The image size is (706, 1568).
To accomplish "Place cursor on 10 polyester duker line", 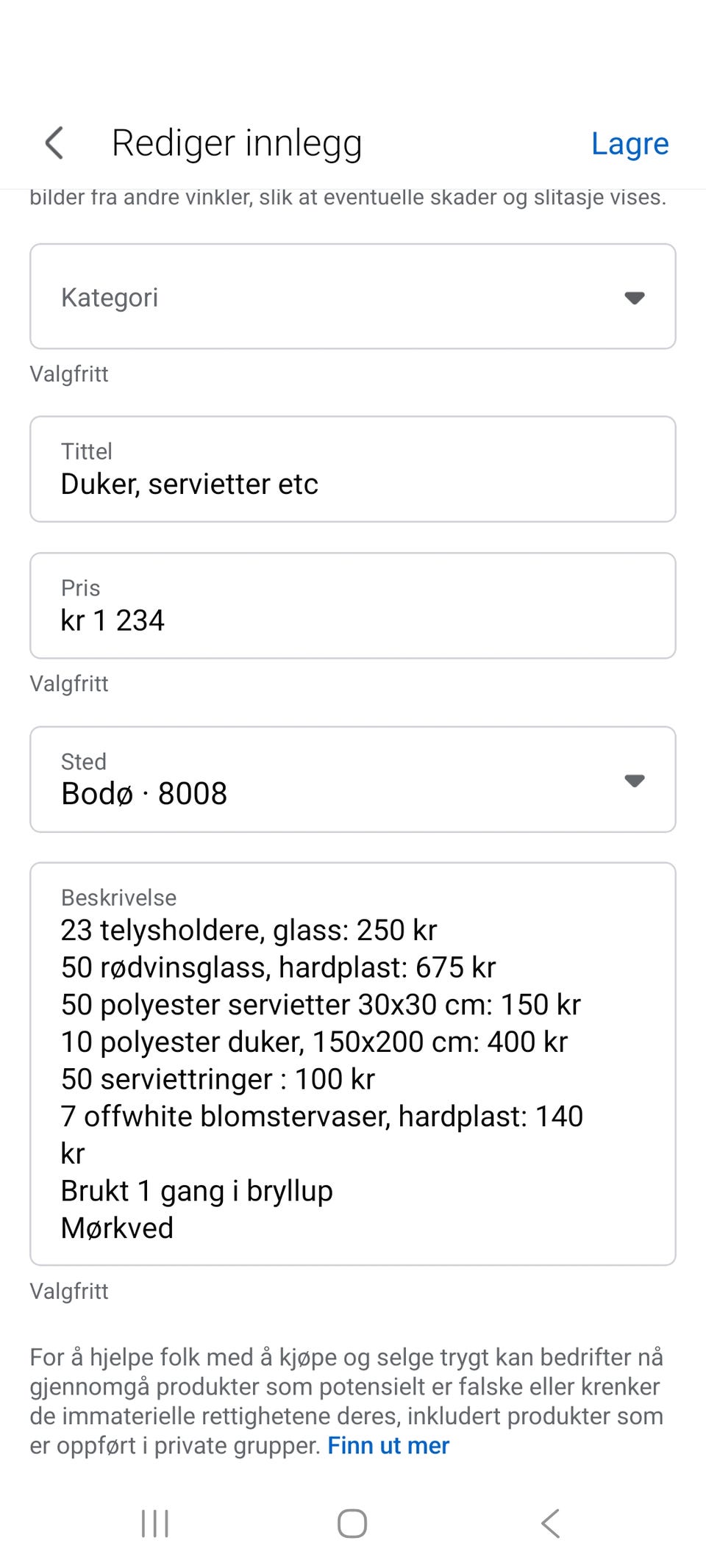I will [x=314, y=1042].
